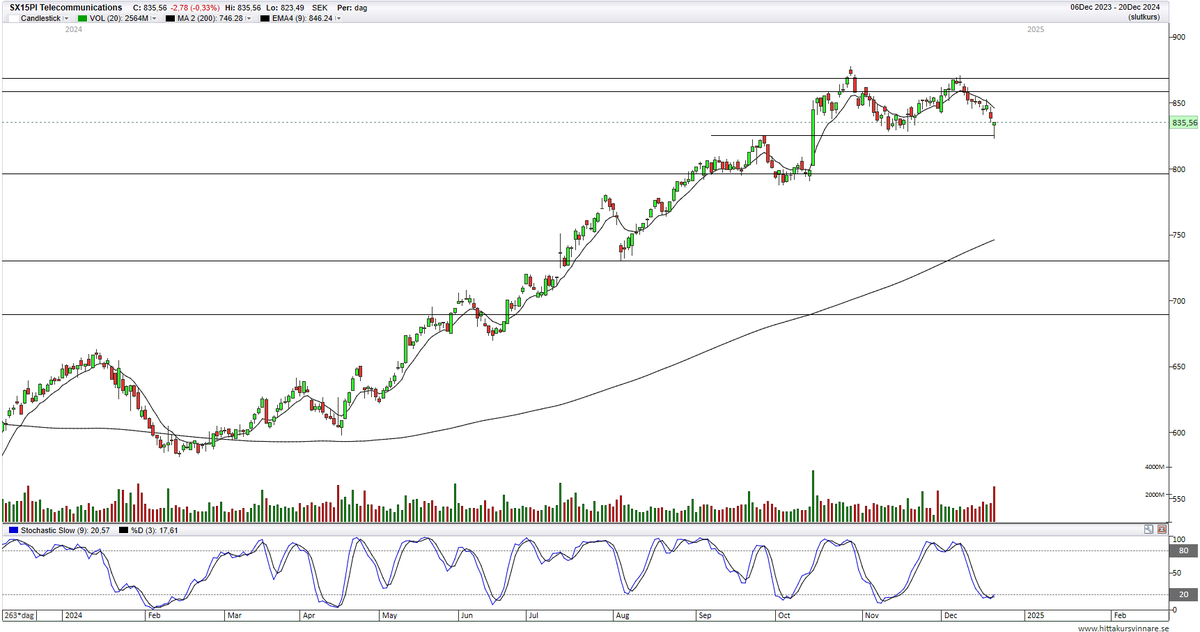1200x632 pixels.
Task: Open the MA 2 (200) indicator dropdown arrow
Action: click(248, 18)
